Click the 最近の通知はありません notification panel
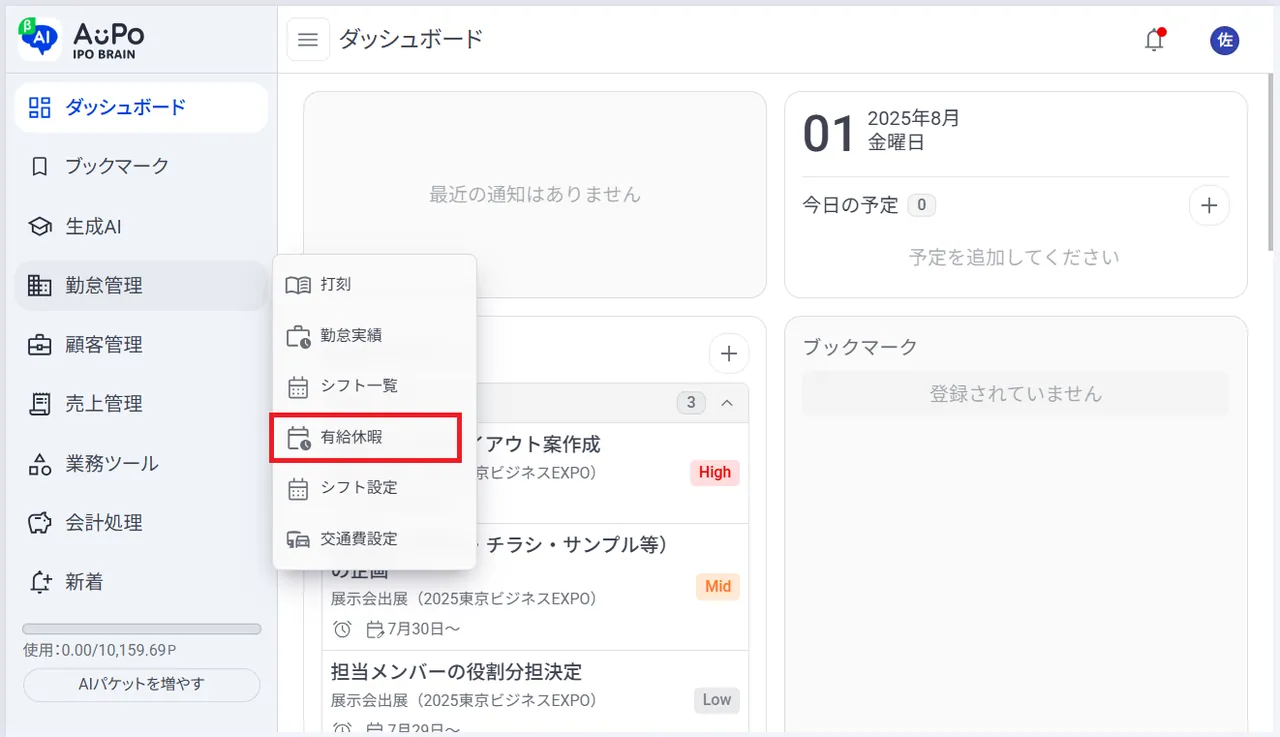 [535, 195]
